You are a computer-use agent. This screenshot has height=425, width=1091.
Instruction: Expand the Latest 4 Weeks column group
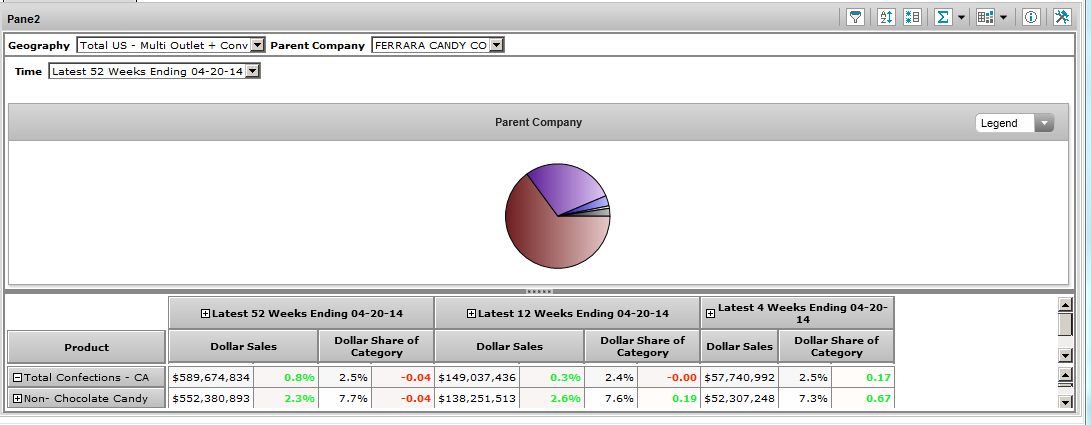click(x=710, y=313)
